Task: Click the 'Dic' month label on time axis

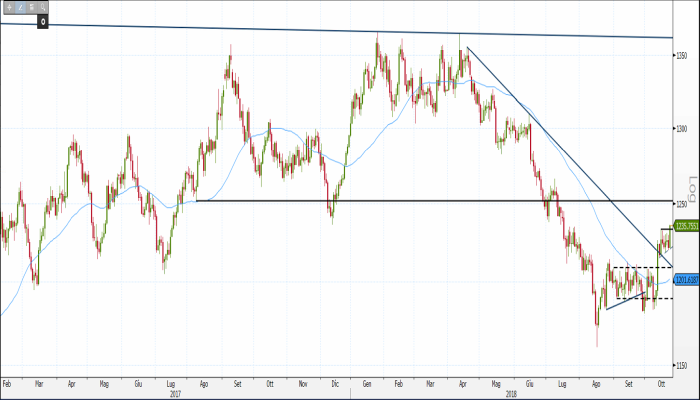Action: click(336, 382)
